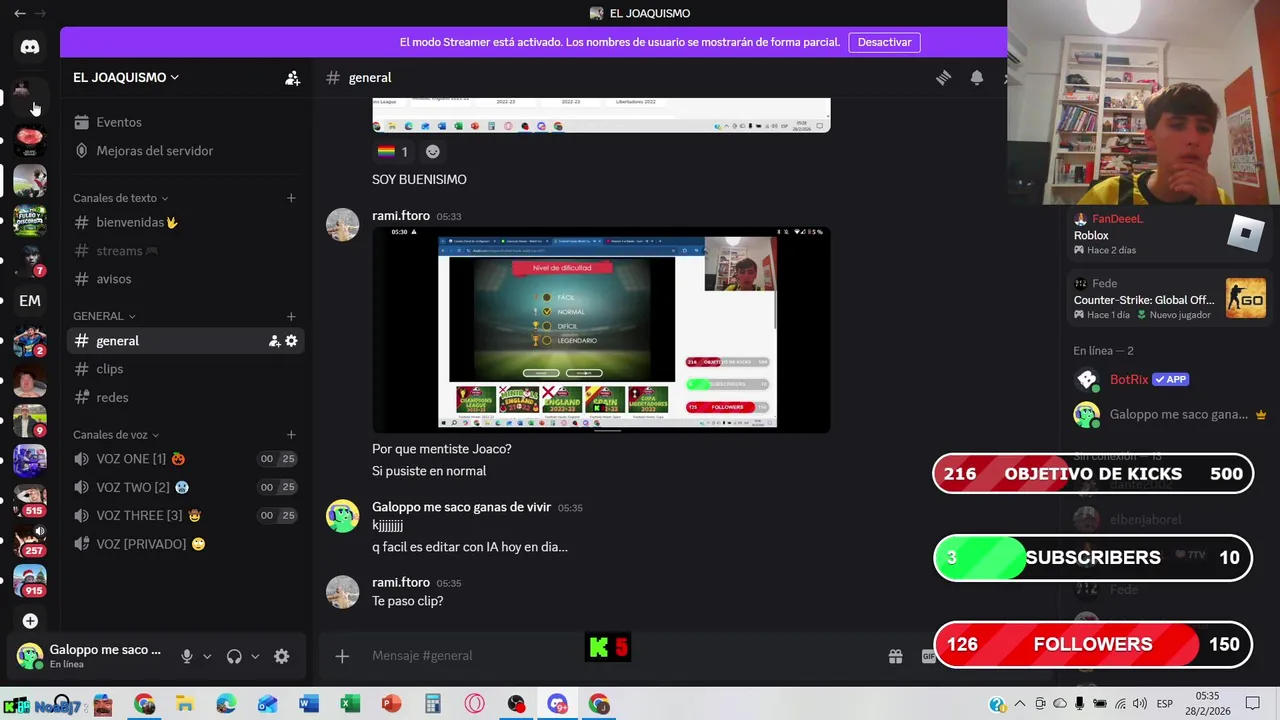The height and width of the screenshot is (720, 1280).
Task: Collapse Canales de voz category
Action: point(116,435)
